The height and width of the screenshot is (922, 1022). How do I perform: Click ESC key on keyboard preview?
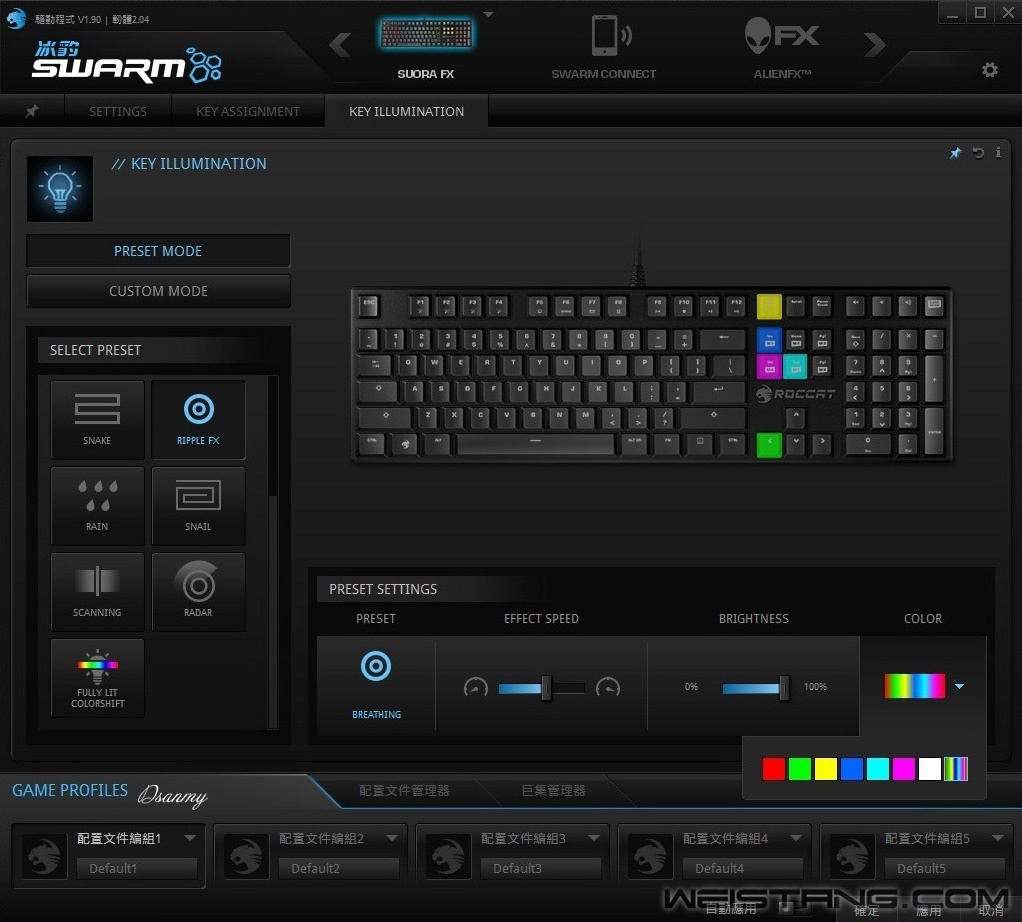[x=369, y=306]
